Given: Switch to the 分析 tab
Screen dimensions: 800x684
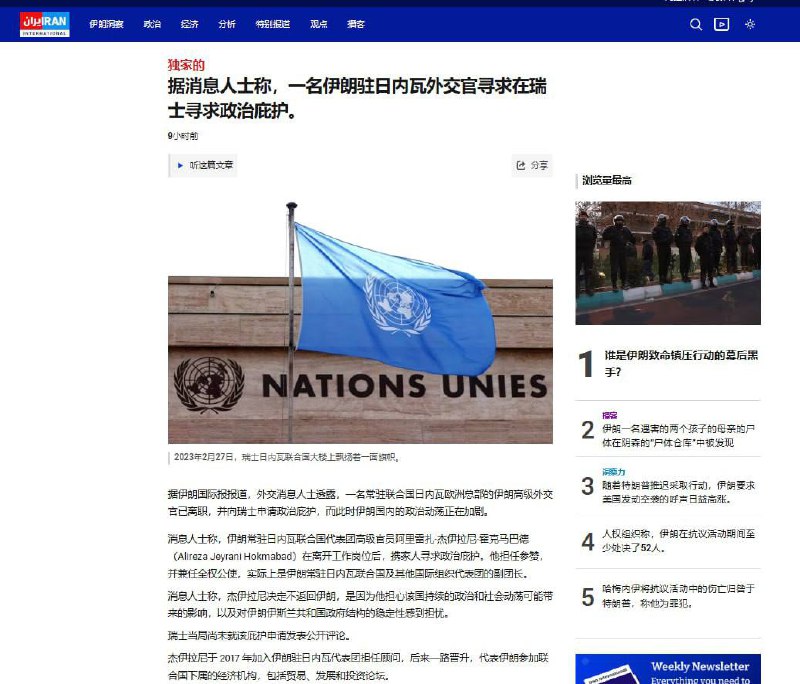Looking at the screenshot, I should (x=227, y=23).
